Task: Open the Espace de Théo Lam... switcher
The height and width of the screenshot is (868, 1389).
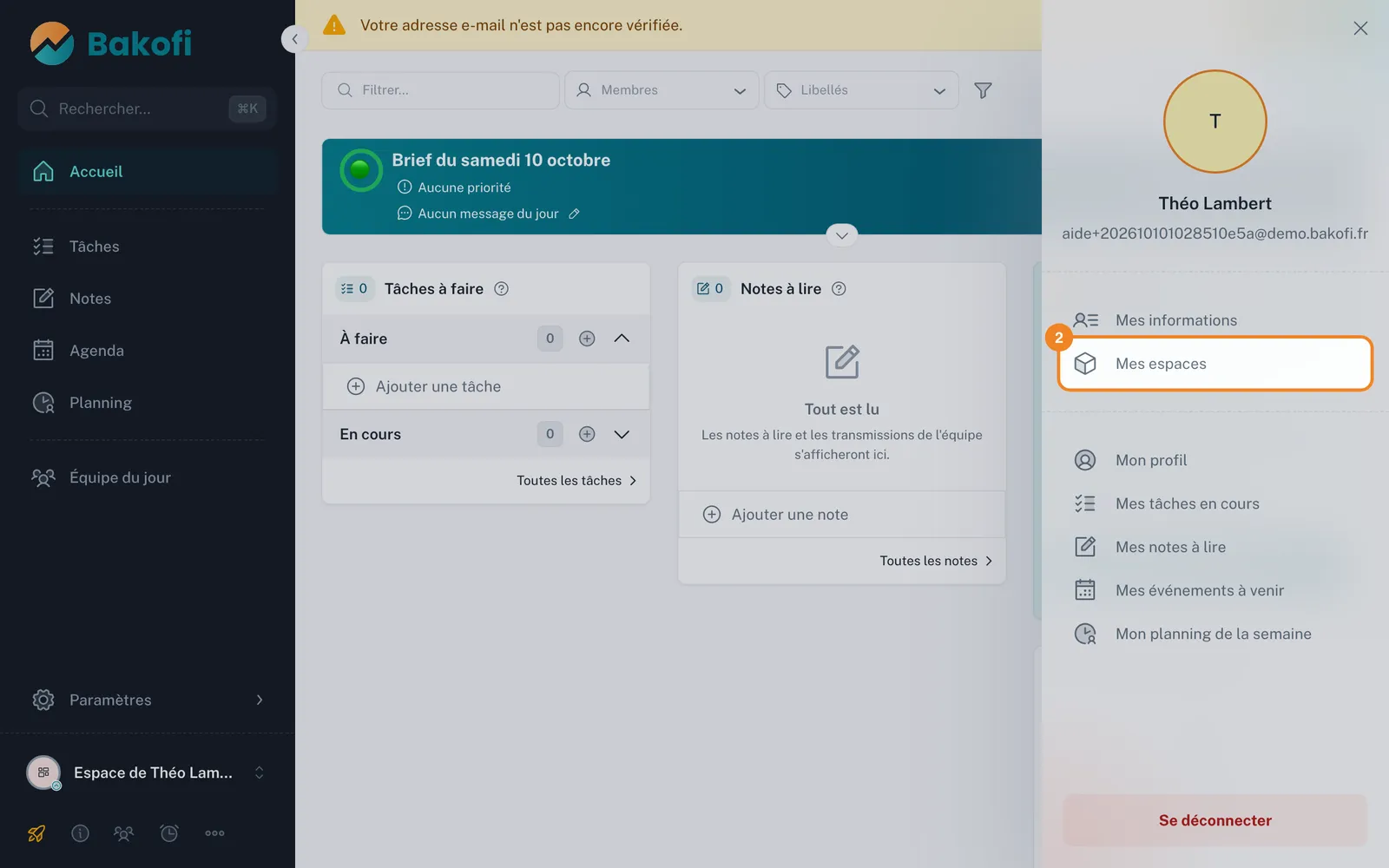Action: 147,773
